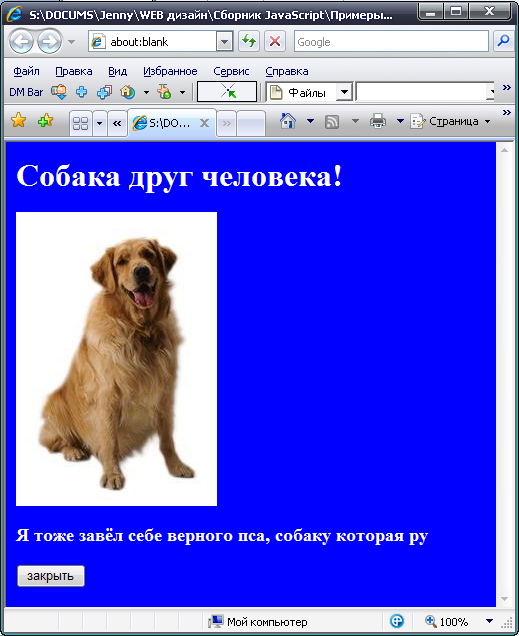Click the dog photo on the page
This screenshot has width=519, height=636.
[116, 359]
